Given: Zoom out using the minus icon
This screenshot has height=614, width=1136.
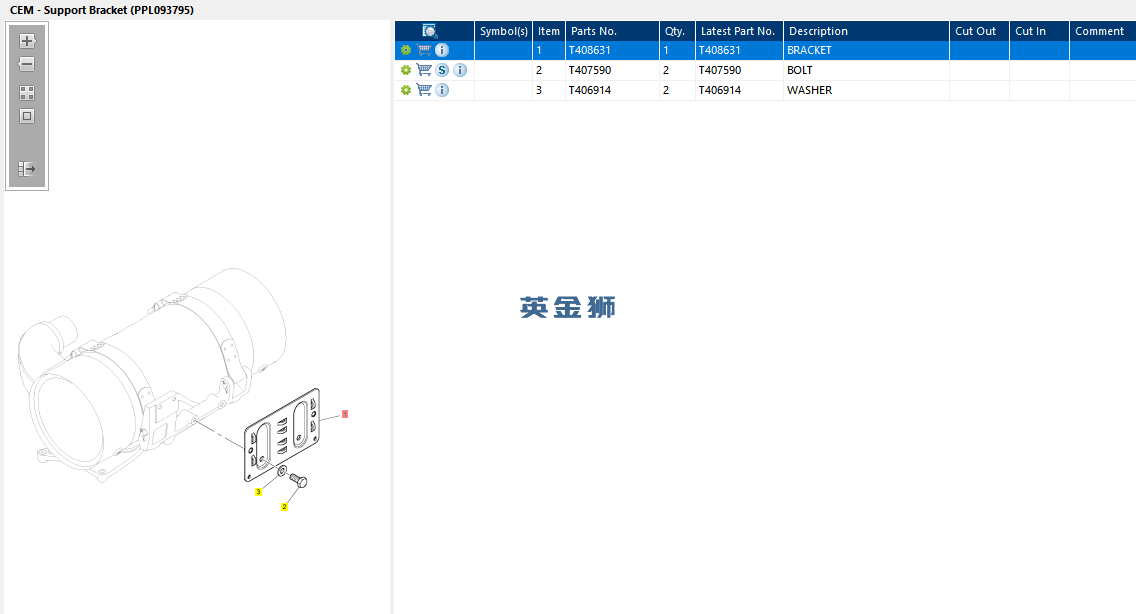Looking at the screenshot, I should 27,65.
